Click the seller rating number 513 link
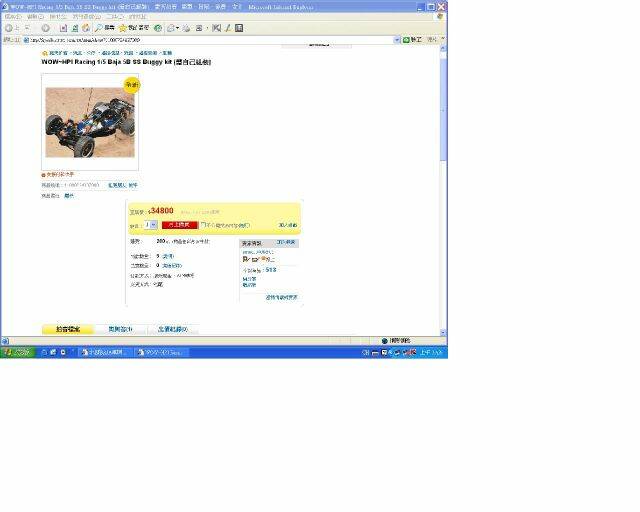640x512 pixels. coord(271,270)
